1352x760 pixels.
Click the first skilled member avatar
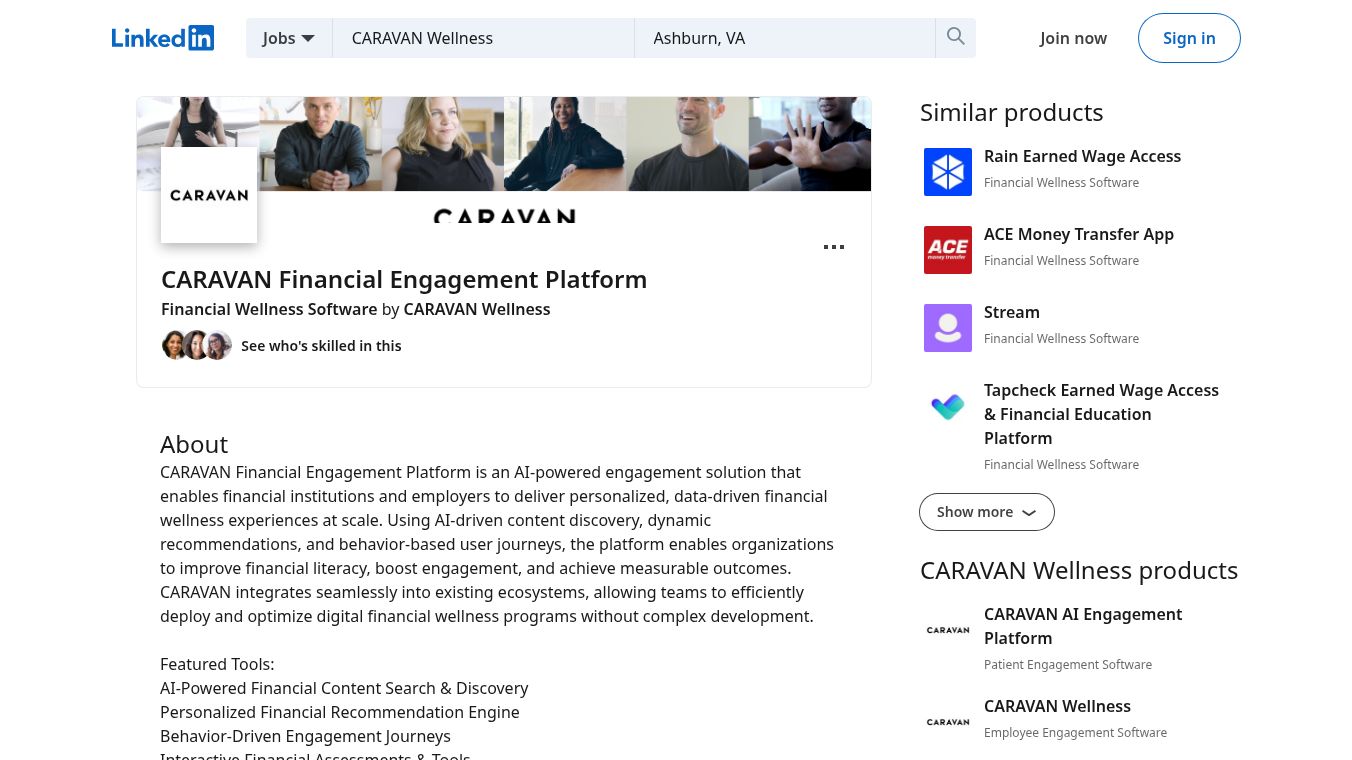click(175, 345)
